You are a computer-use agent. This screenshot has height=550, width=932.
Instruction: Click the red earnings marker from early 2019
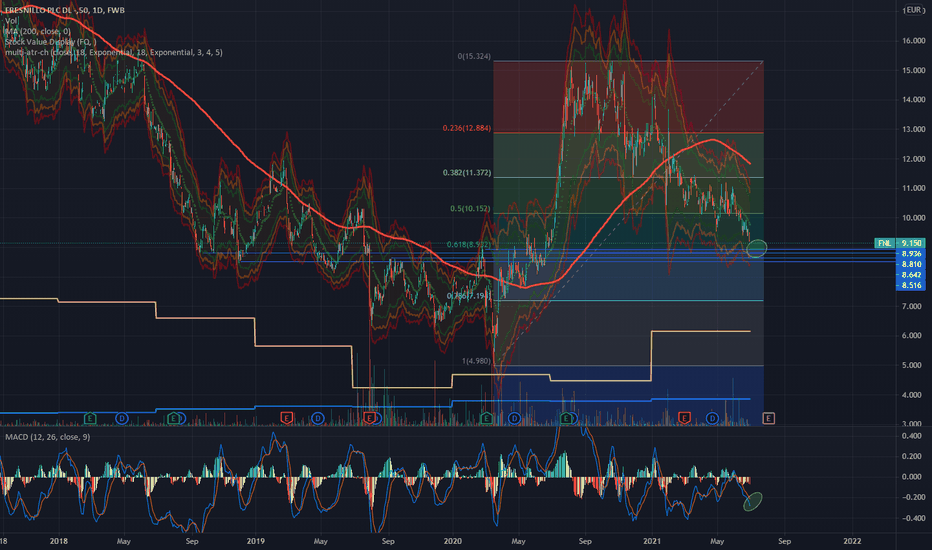click(x=286, y=419)
